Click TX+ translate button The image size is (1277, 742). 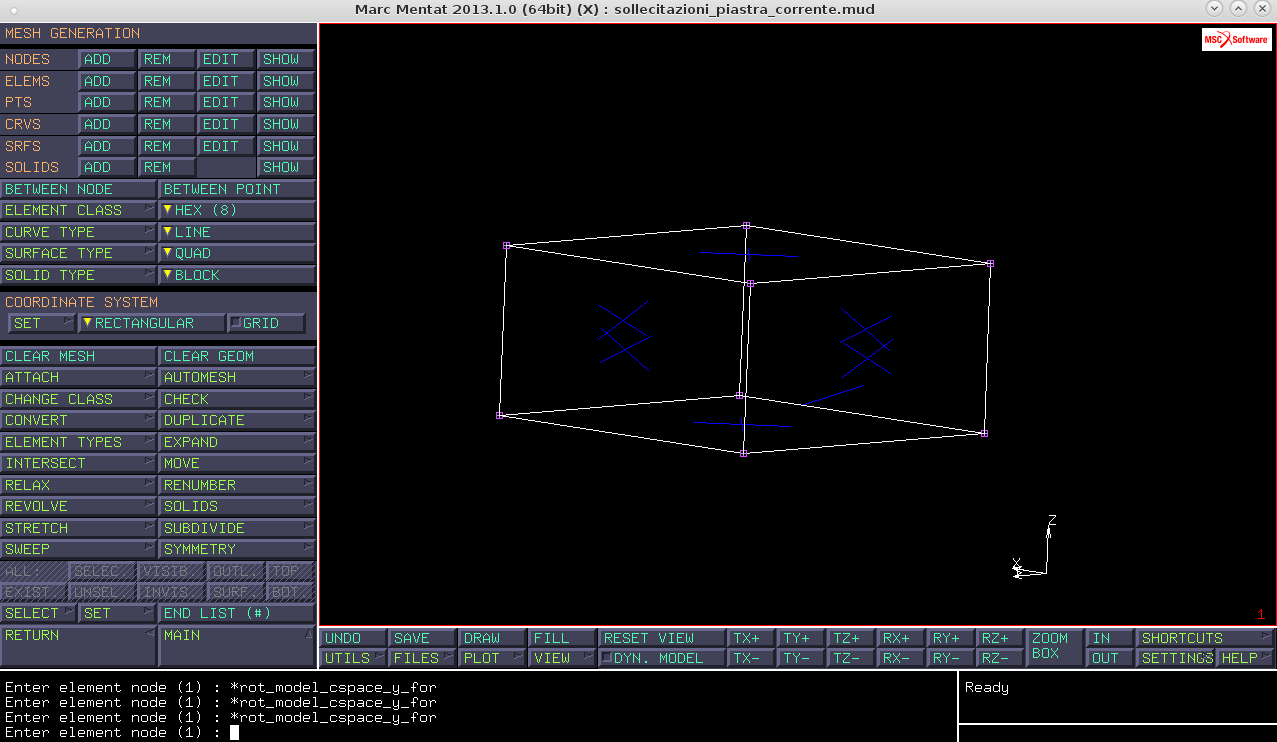pos(752,638)
